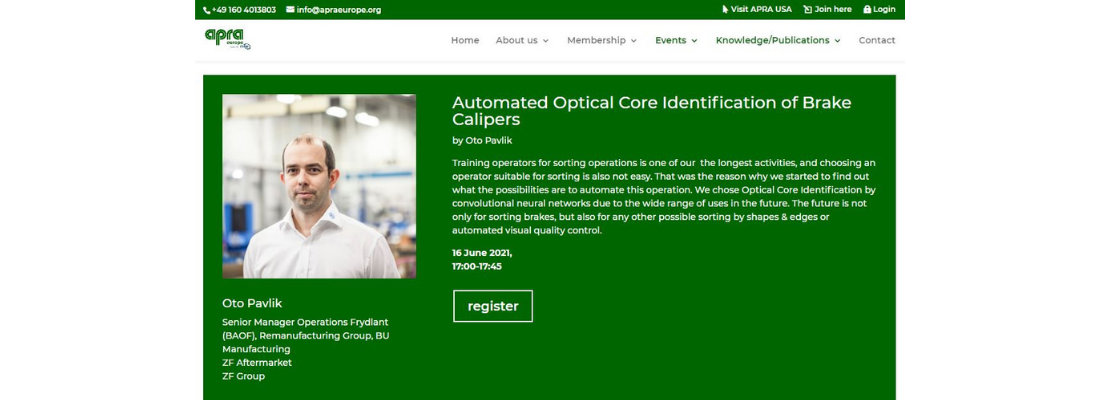Expand the Membership dropdown chevron
1100x400 pixels.
tap(633, 41)
